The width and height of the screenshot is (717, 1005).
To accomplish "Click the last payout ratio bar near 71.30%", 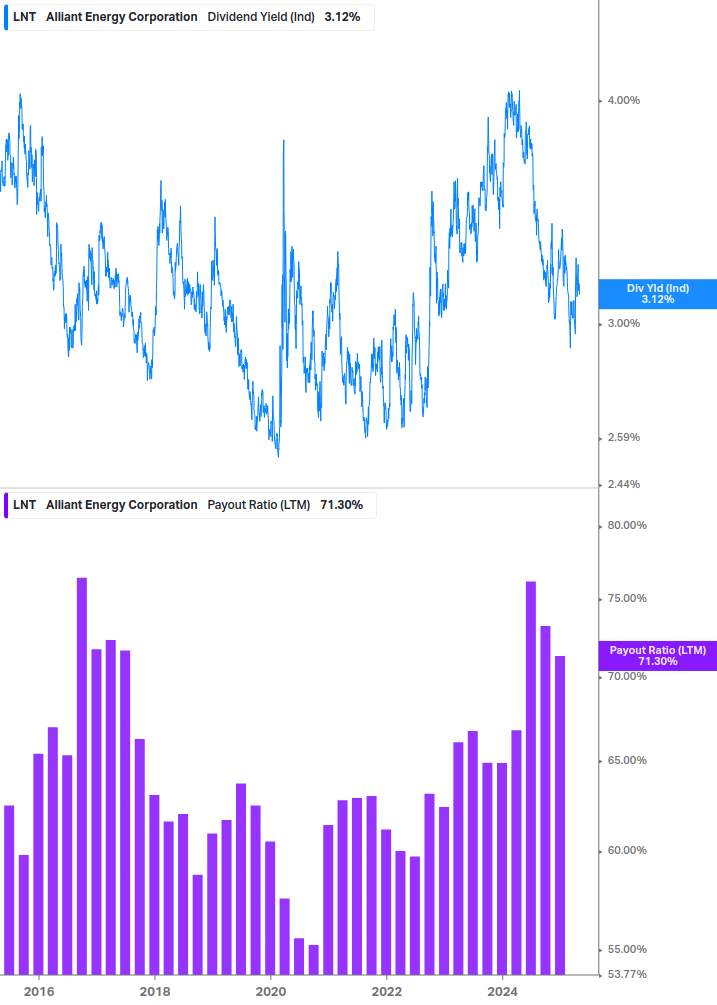I will tap(560, 815).
